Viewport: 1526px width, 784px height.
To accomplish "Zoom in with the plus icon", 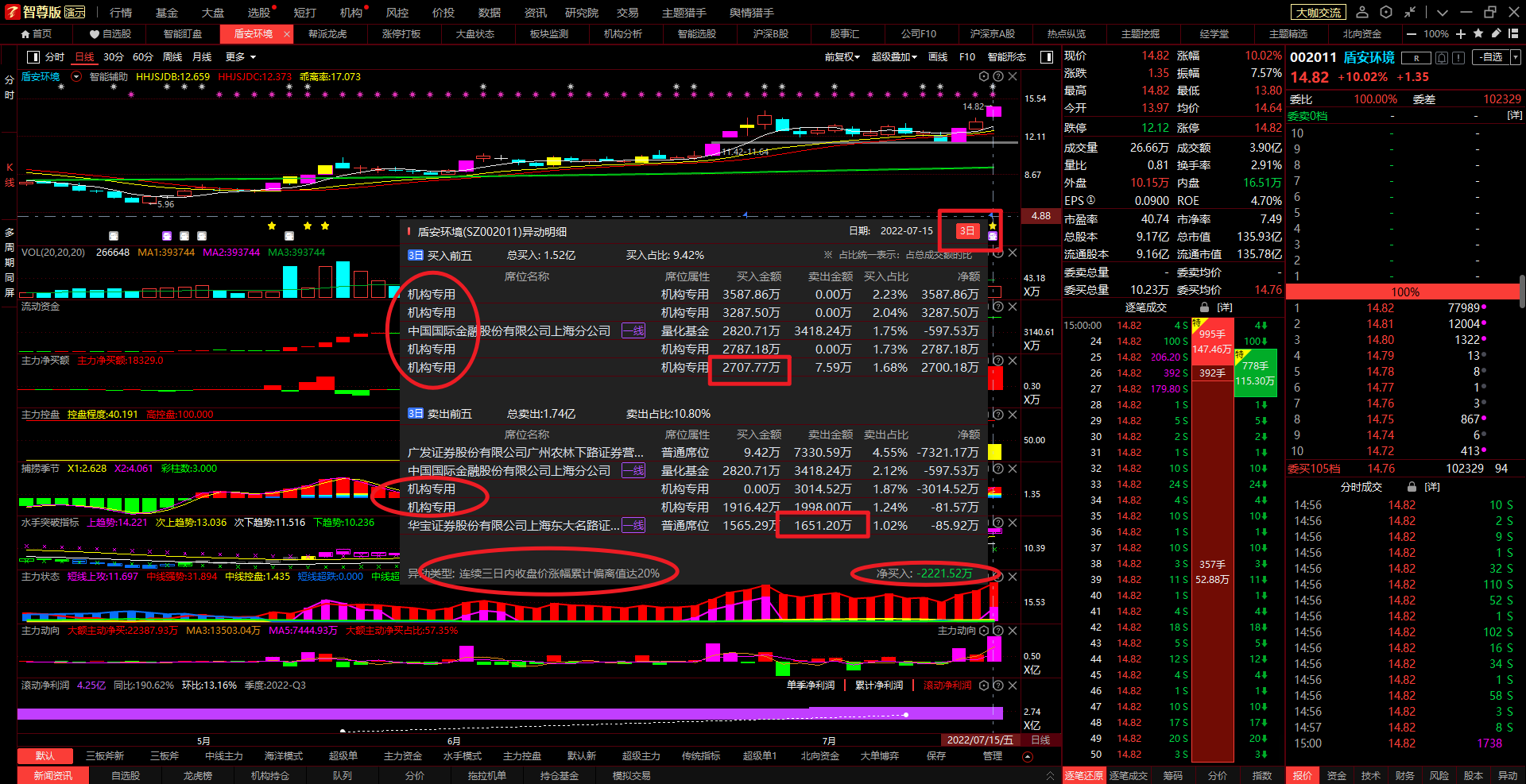I will click(x=1461, y=34).
